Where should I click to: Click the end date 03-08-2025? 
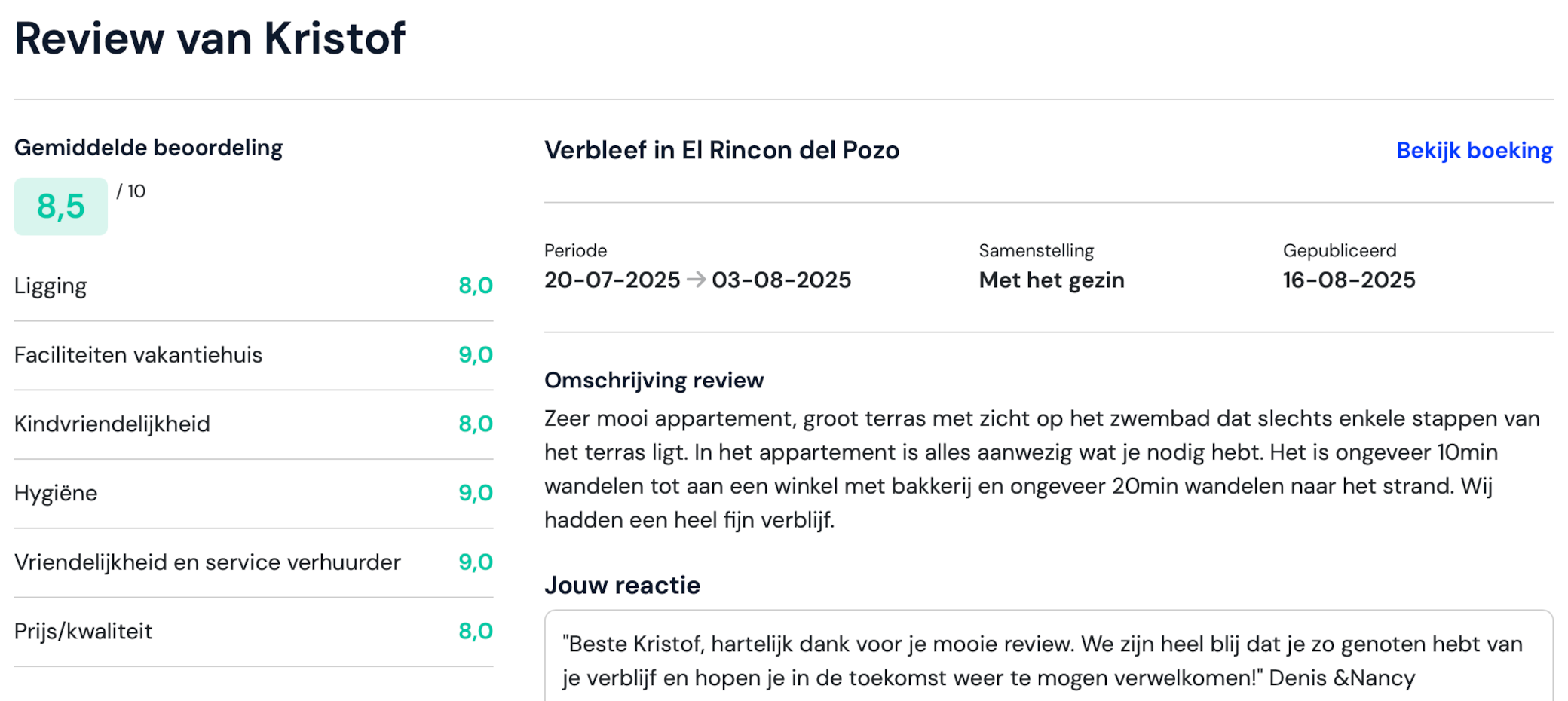(781, 280)
